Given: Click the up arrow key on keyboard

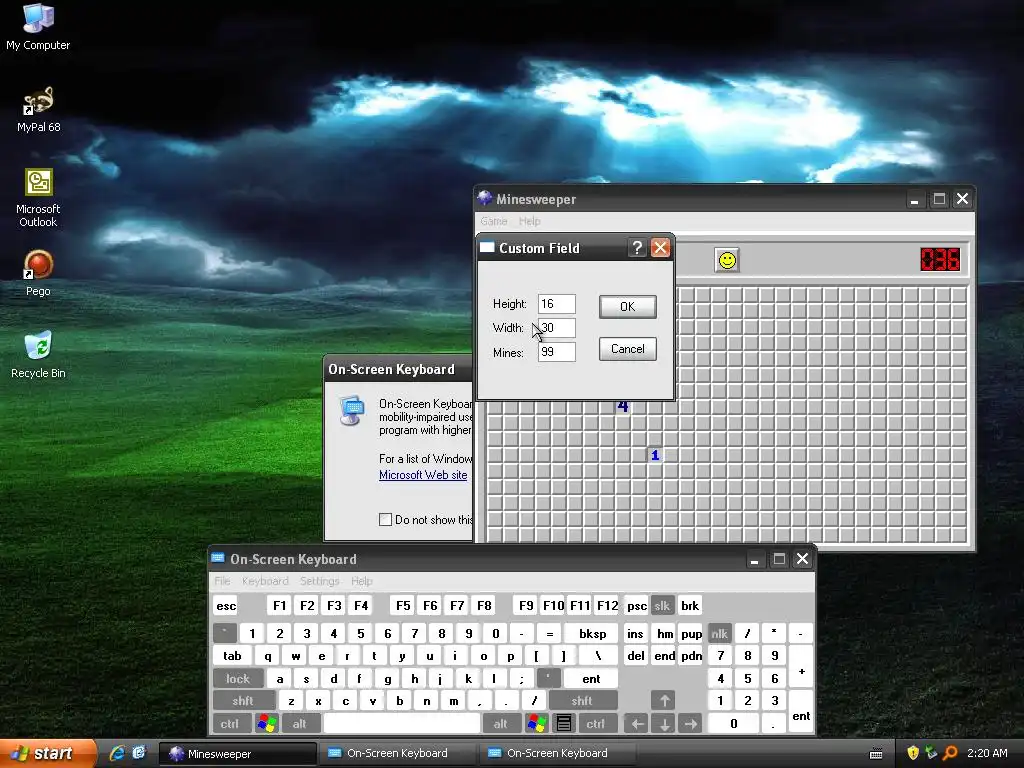Looking at the screenshot, I should click(x=664, y=701).
